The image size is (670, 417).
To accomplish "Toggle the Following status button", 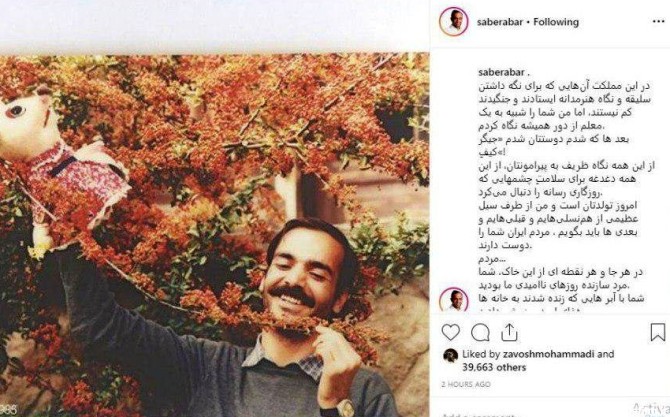I will click(556, 22).
